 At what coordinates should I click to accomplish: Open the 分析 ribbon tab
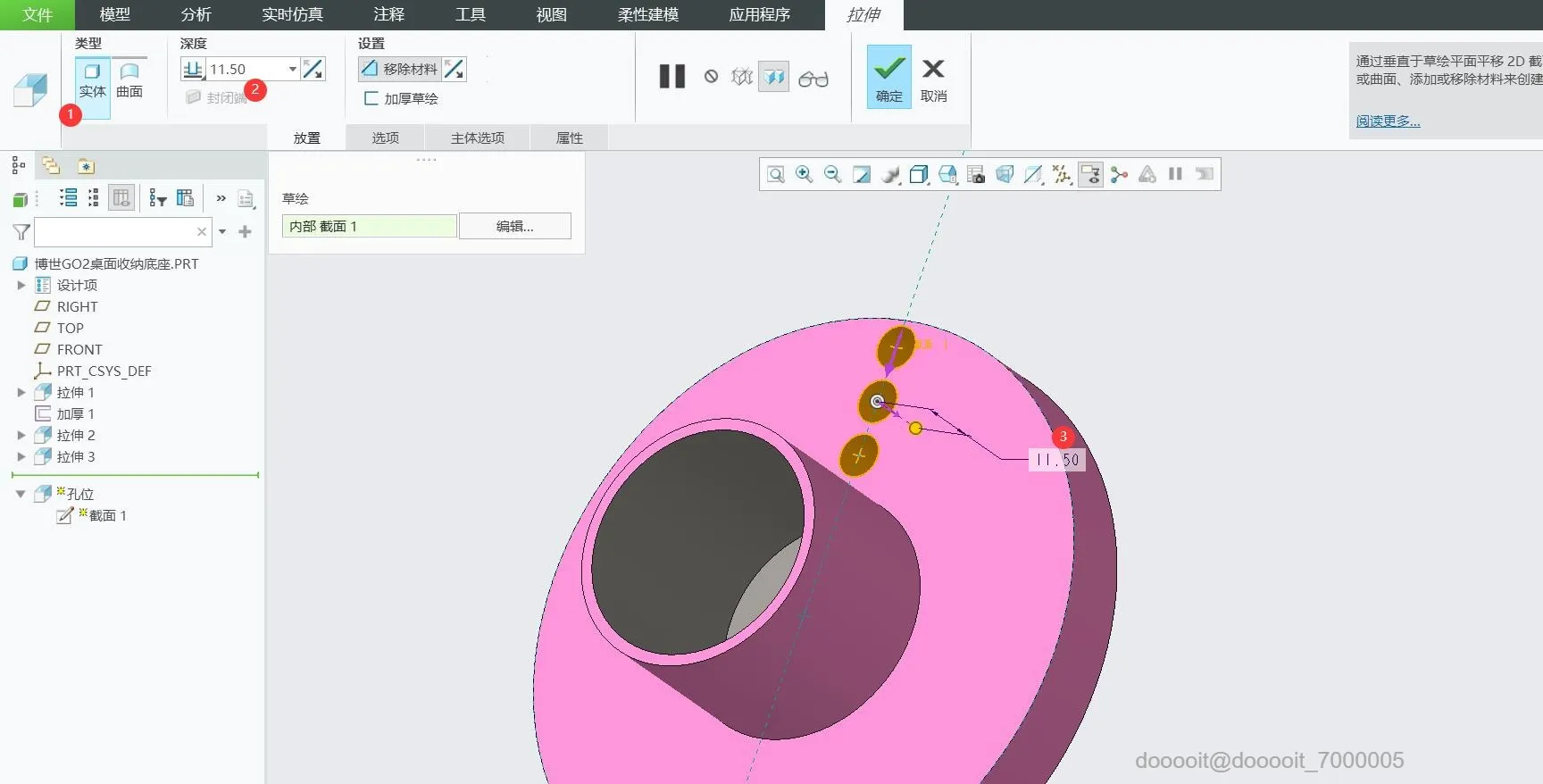[196, 15]
